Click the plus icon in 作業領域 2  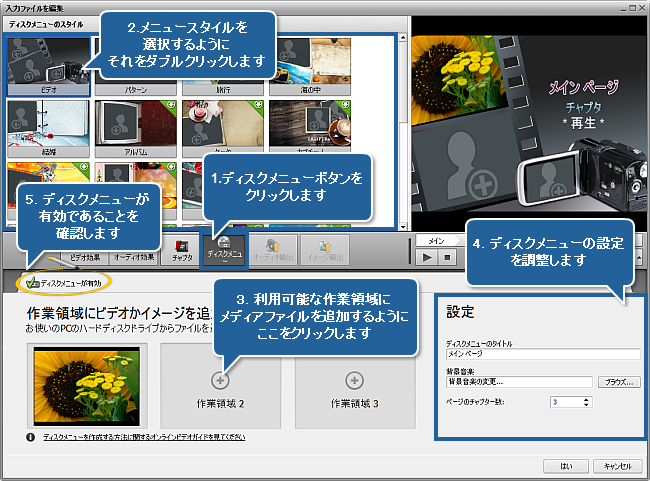tap(220, 380)
